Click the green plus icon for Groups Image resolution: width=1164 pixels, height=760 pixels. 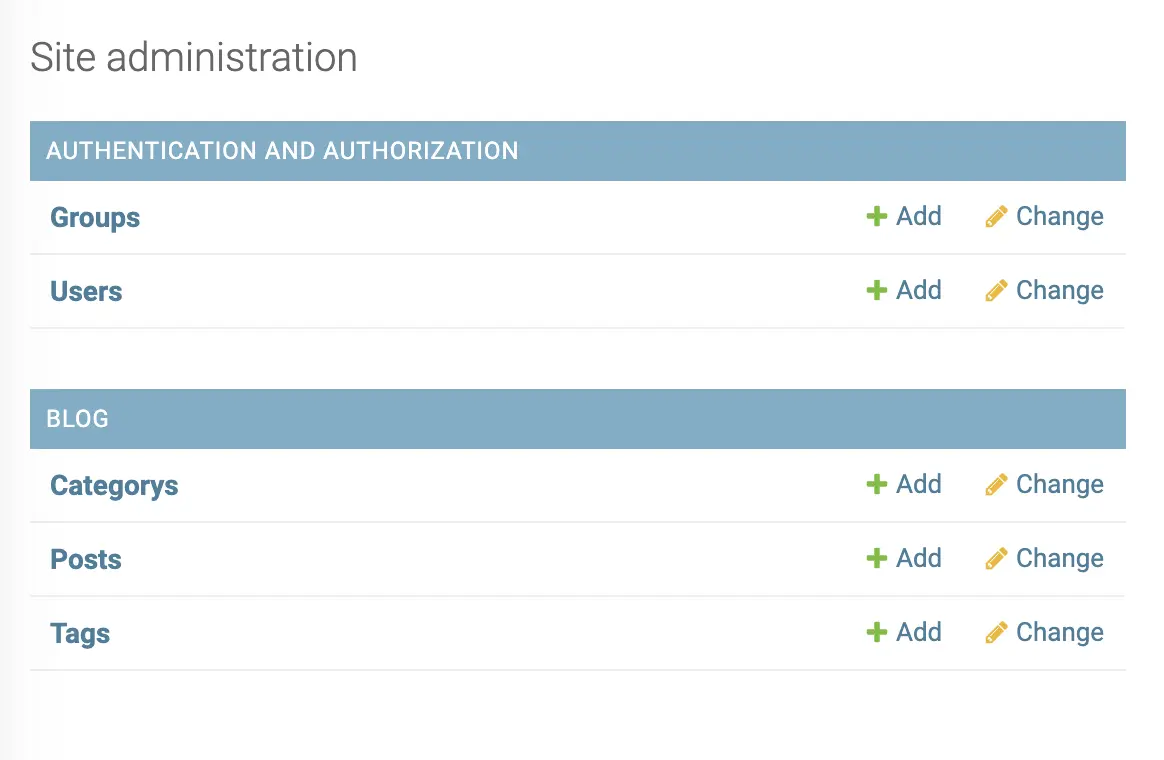point(877,216)
